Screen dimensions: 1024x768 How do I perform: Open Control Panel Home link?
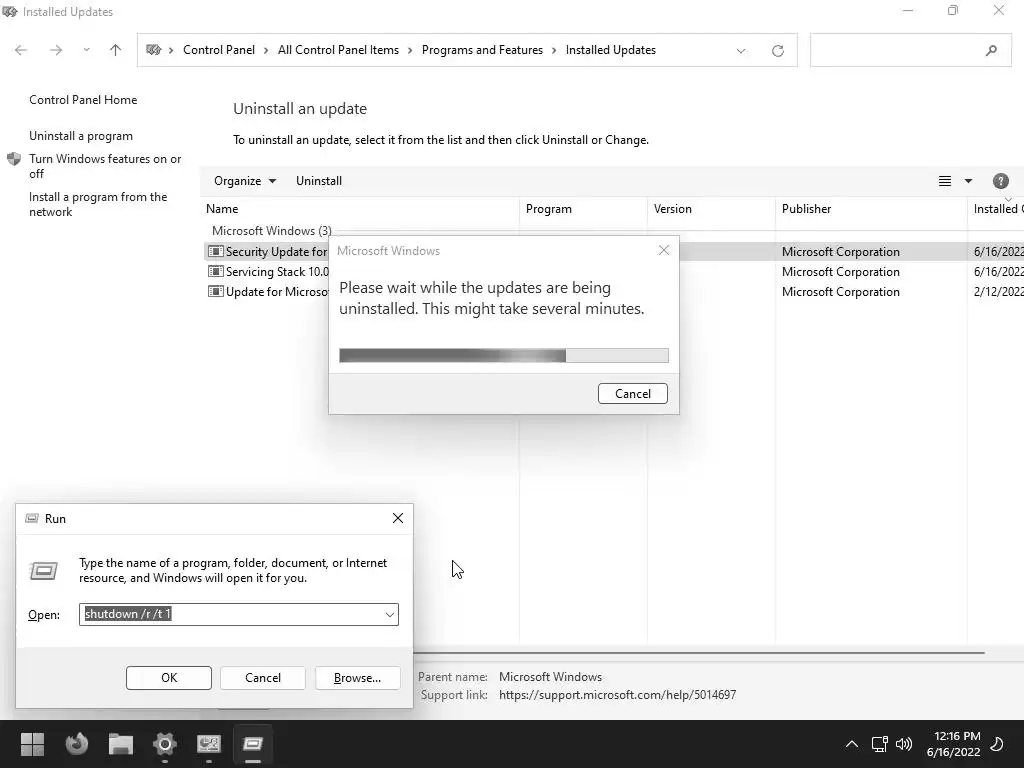pos(83,100)
